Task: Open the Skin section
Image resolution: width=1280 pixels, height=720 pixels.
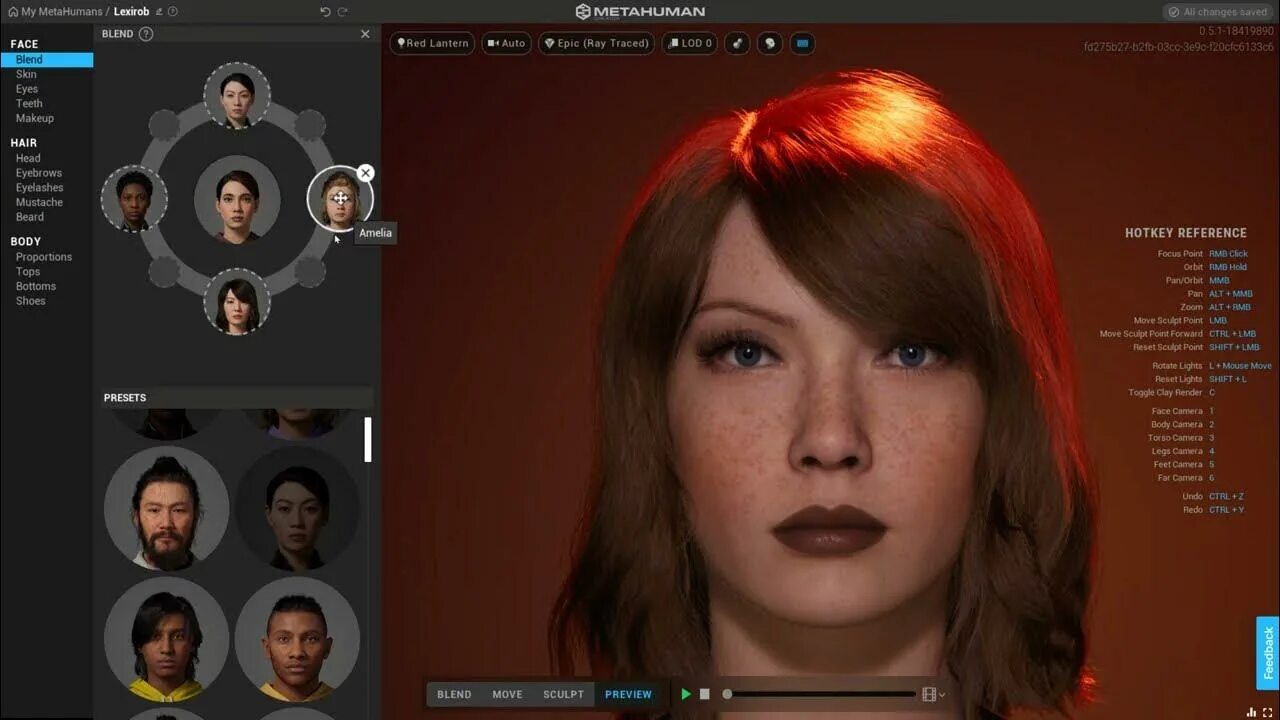Action: [26, 74]
